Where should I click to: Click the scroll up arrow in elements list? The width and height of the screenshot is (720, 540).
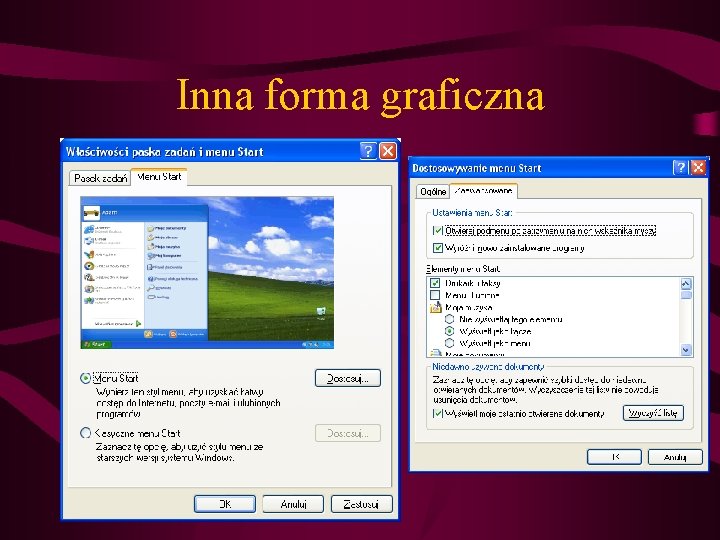click(x=686, y=284)
